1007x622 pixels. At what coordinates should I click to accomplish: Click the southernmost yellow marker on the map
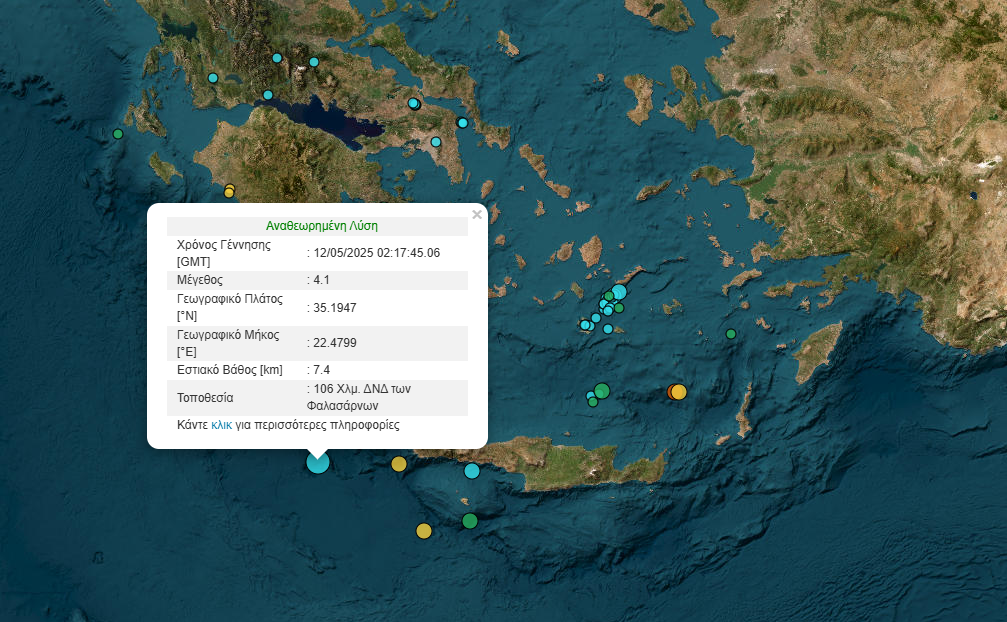(x=424, y=531)
